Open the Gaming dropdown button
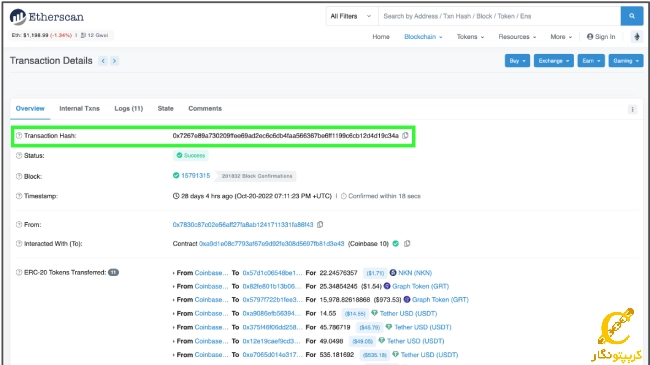The height and width of the screenshot is (365, 650). coord(626,61)
